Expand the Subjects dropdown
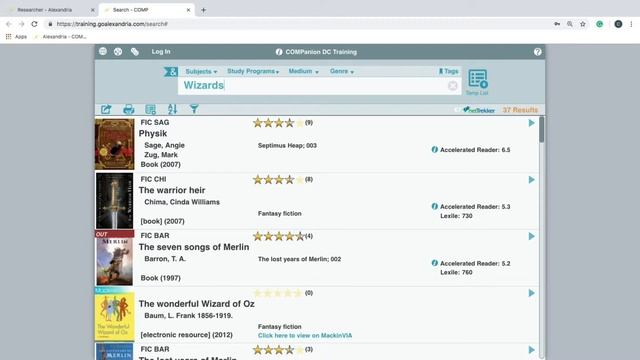Image resolution: width=640 pixels, height=360 pixels. [201, 71]
